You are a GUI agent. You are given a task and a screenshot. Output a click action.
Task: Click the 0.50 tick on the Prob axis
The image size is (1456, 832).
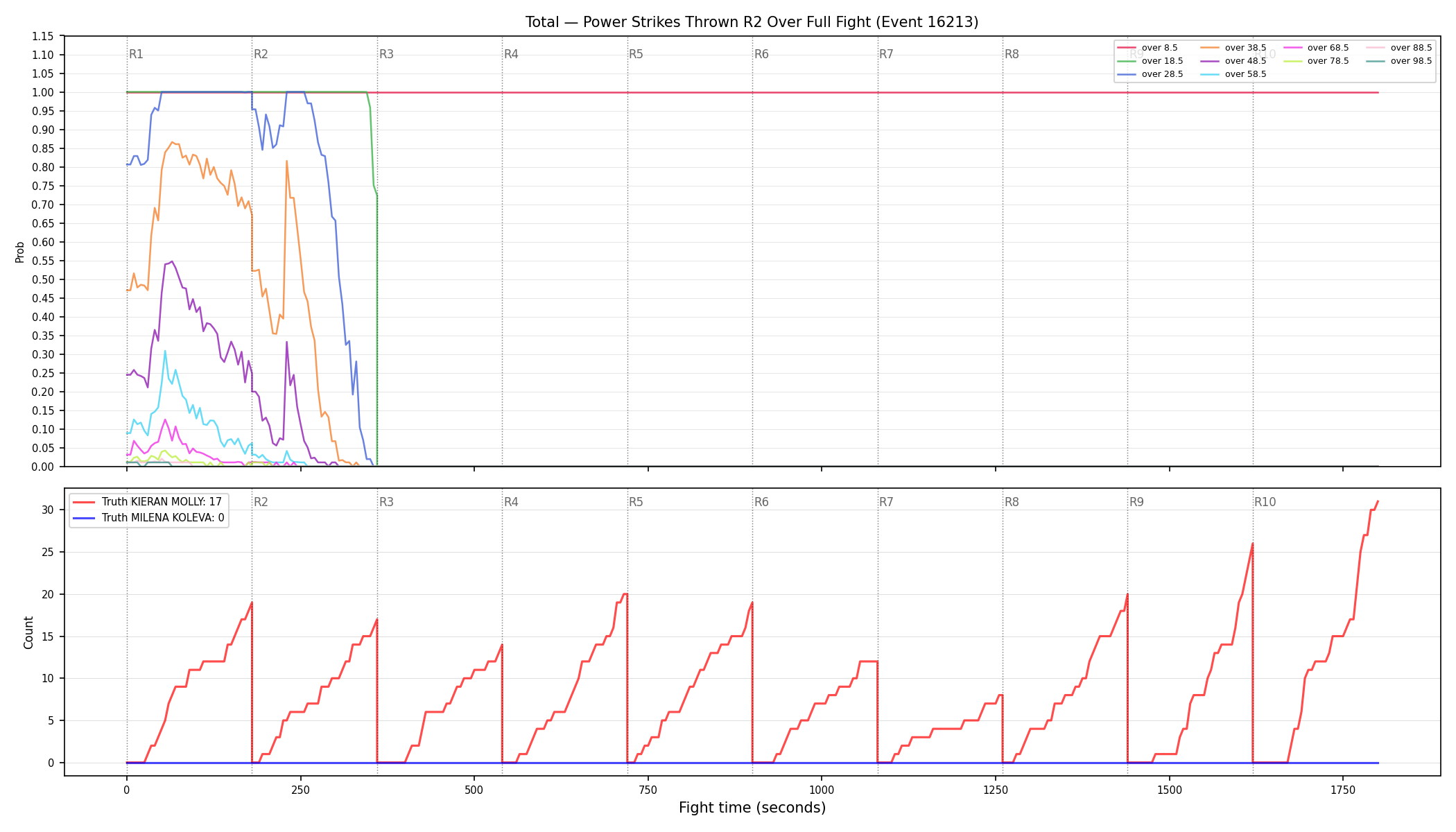tap(42, 279)
